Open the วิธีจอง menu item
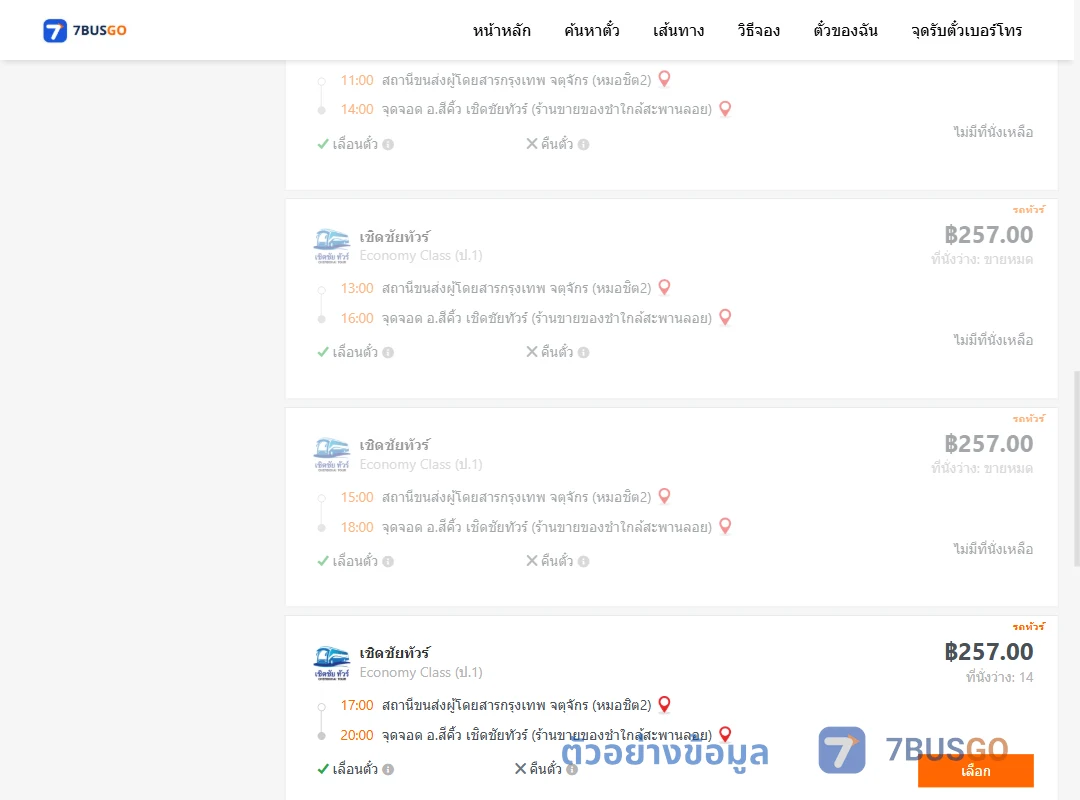 pyautogui.click(x=758, y=30)
